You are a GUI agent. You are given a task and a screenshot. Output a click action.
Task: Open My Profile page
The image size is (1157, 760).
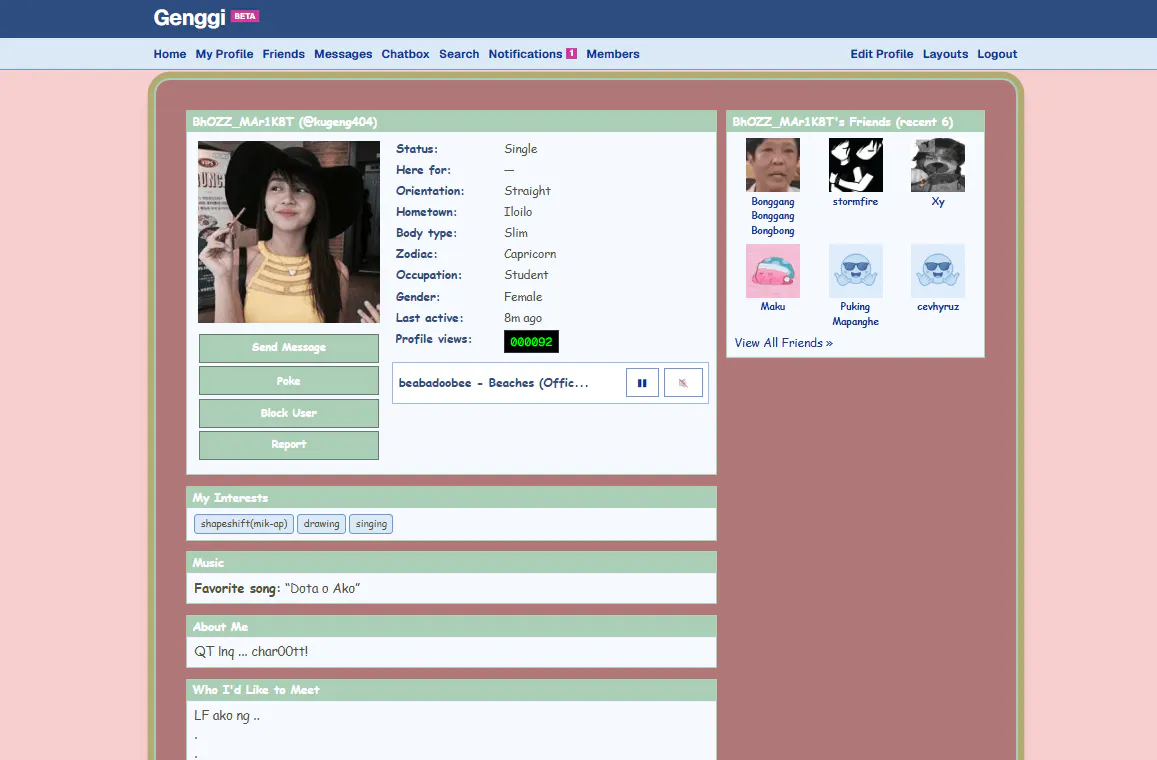(224, 54)
